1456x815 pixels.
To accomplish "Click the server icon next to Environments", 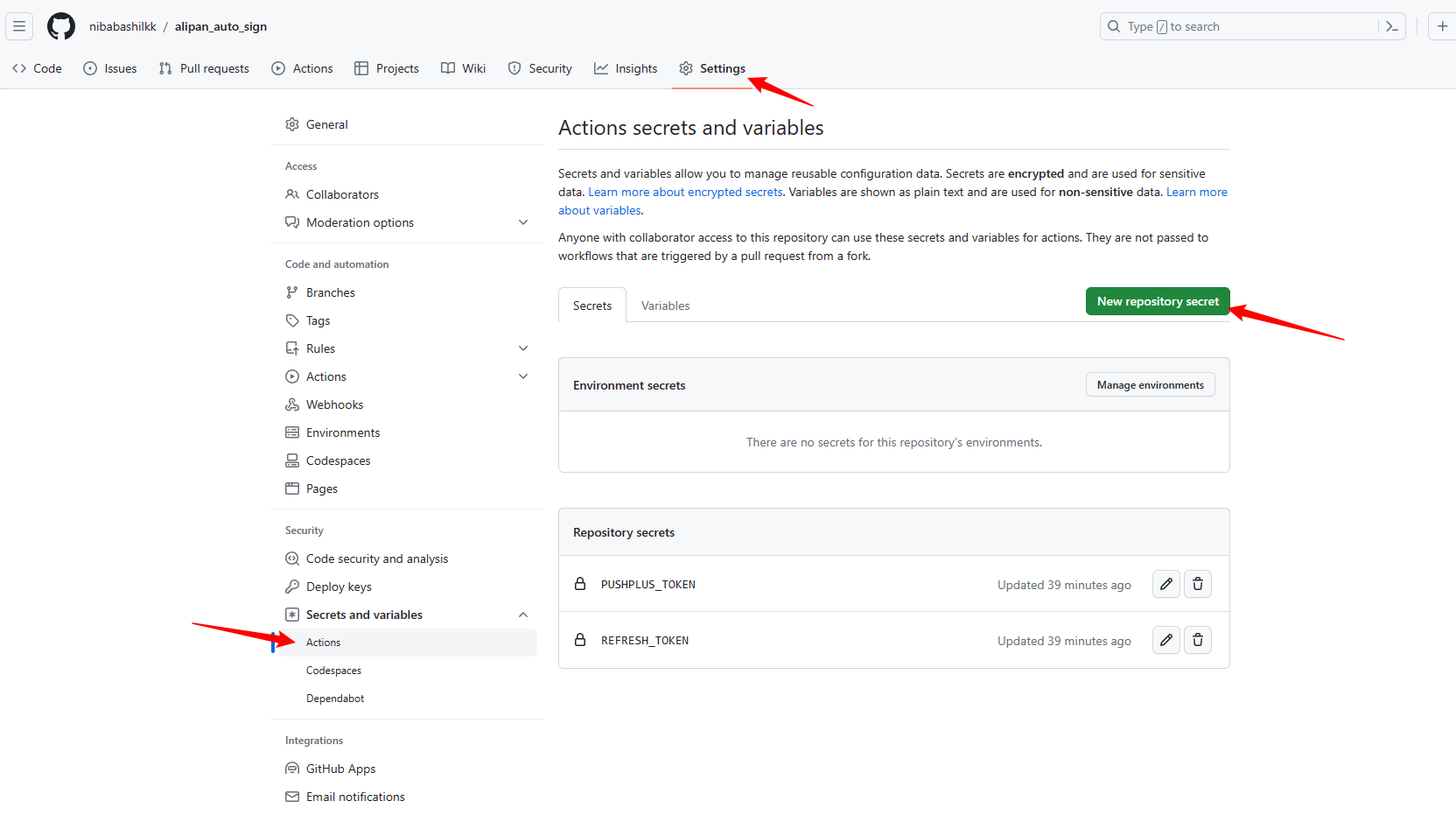I will point(292,432).
